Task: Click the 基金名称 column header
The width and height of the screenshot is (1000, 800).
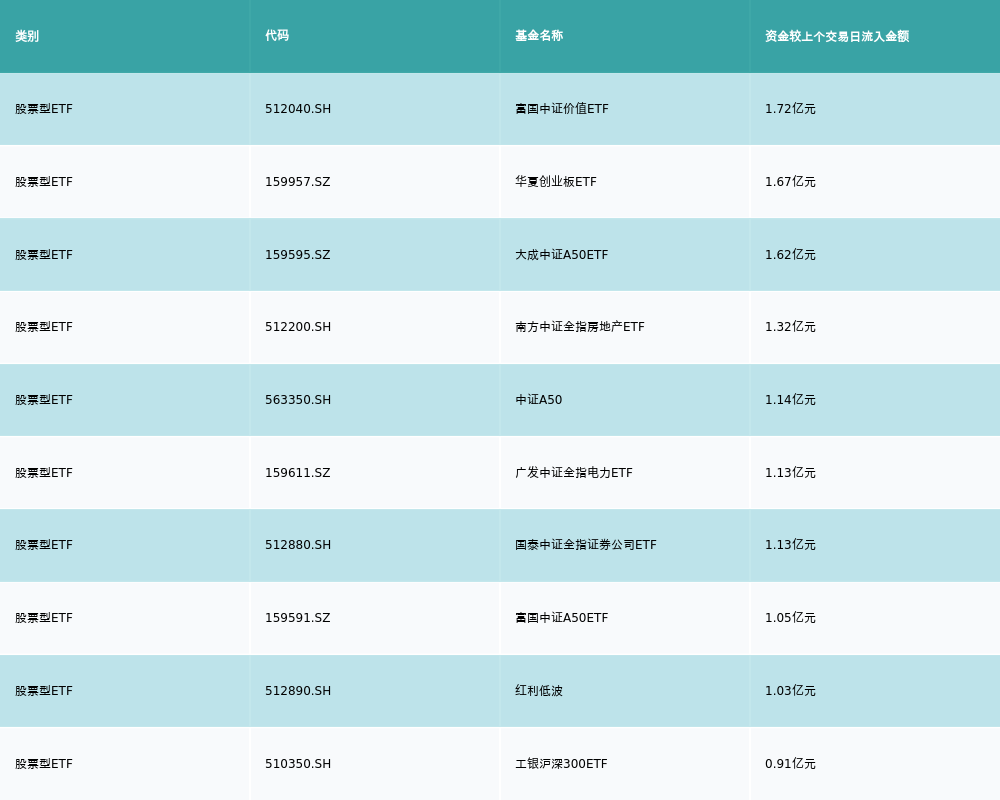Action: click(539, 36)
